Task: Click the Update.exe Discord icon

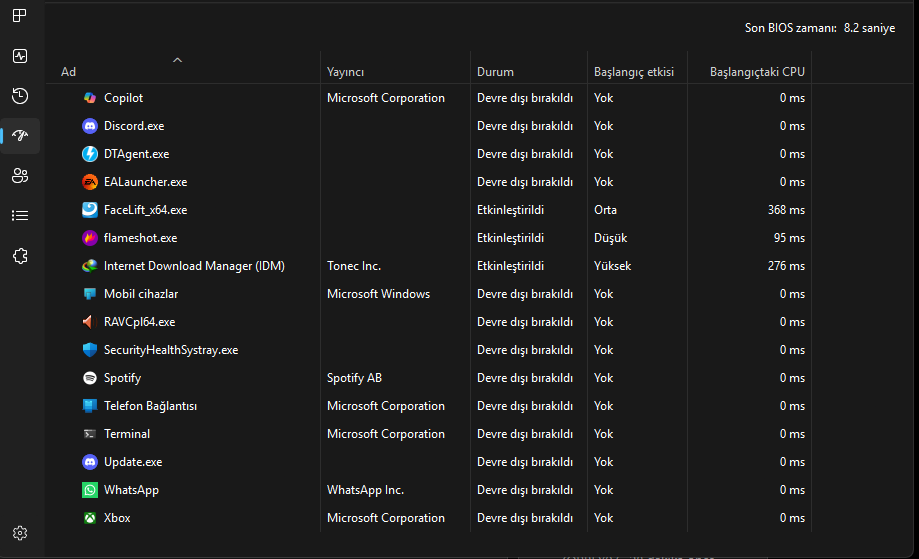Action: (90, 462)
